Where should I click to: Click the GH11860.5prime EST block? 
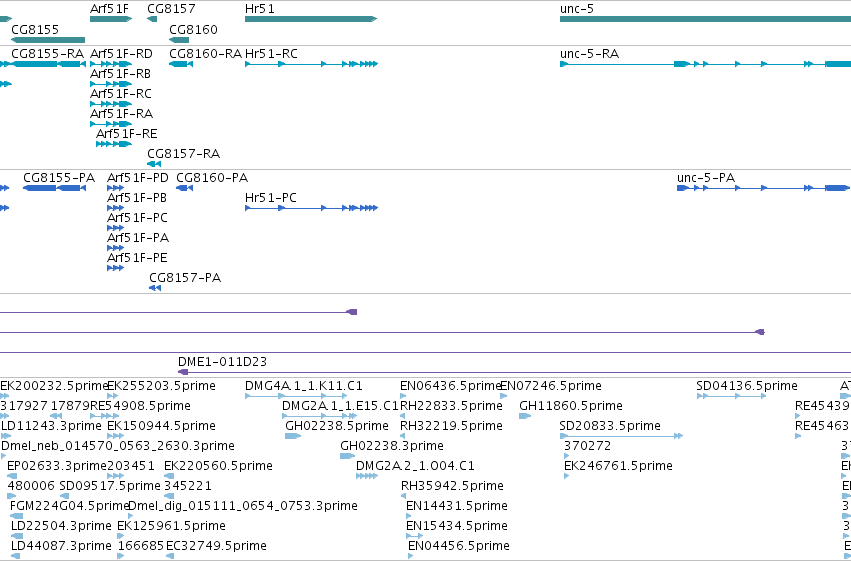point(525,416)
